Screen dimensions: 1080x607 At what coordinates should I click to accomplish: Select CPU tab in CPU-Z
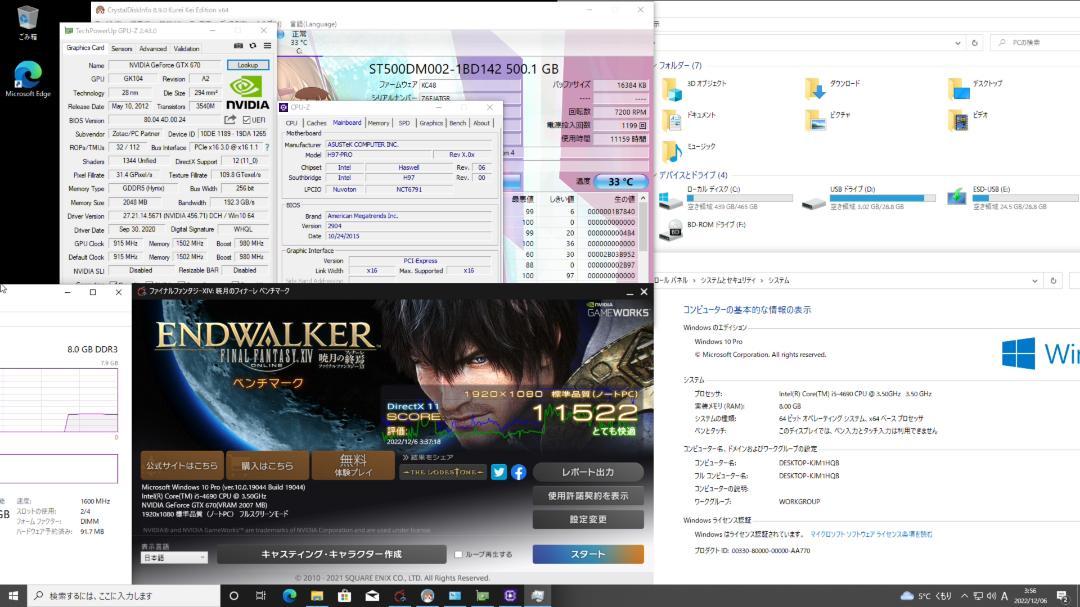pos(291,123)
